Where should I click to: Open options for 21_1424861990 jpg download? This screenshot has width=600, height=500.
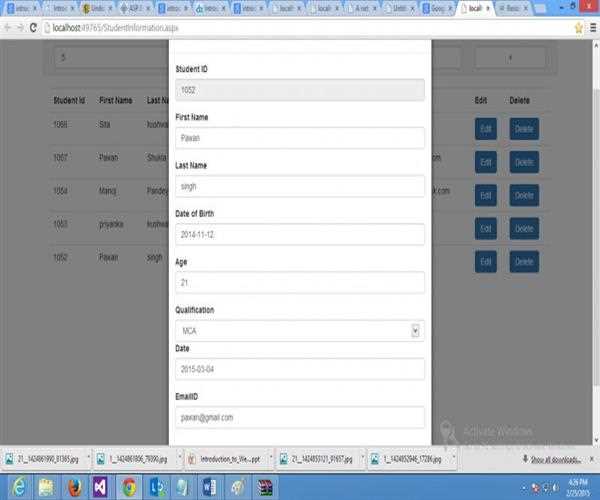click(90, 459)
